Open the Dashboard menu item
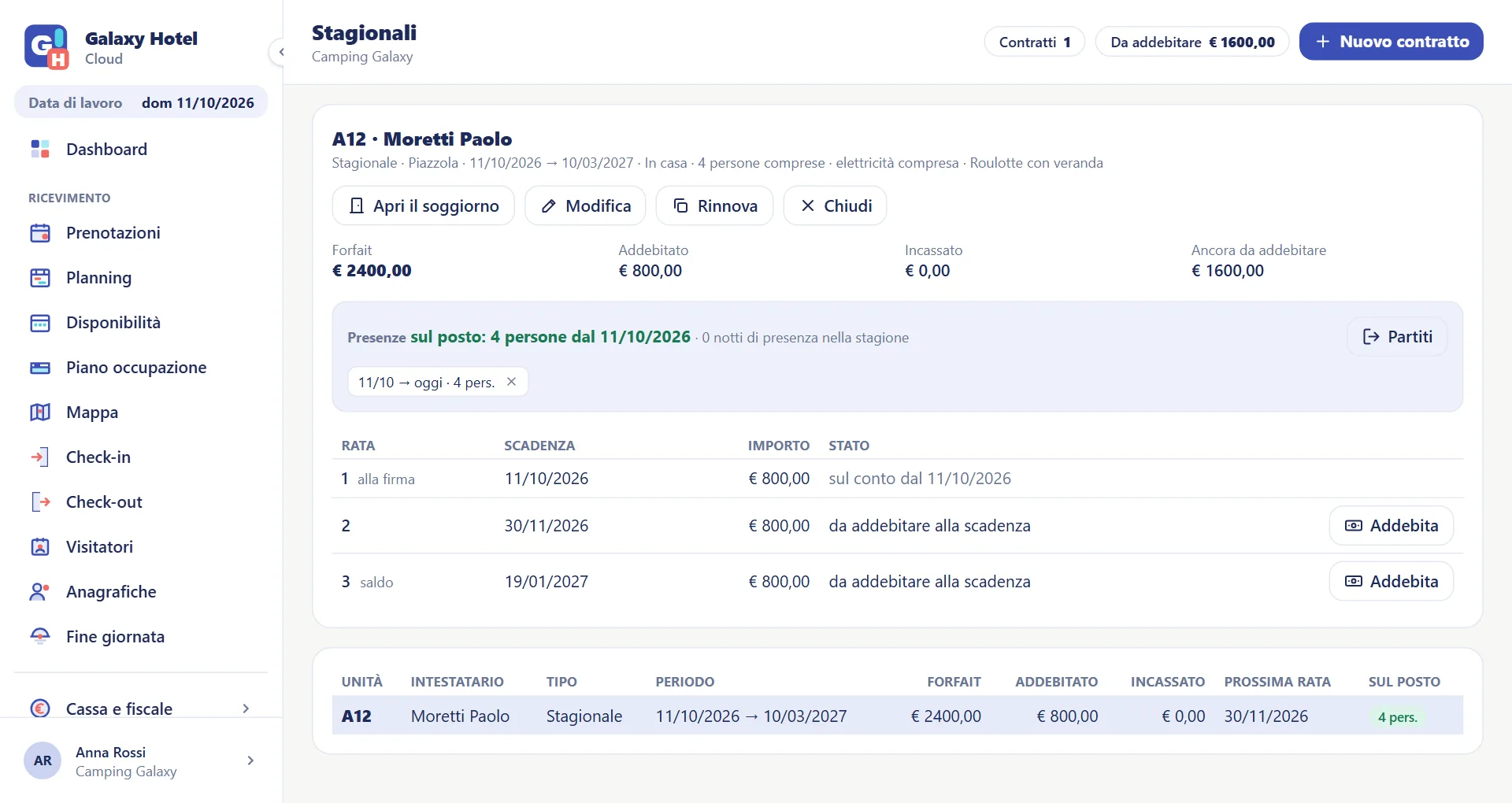This screenshot has height=803, width=1512. tap(141, 149)
